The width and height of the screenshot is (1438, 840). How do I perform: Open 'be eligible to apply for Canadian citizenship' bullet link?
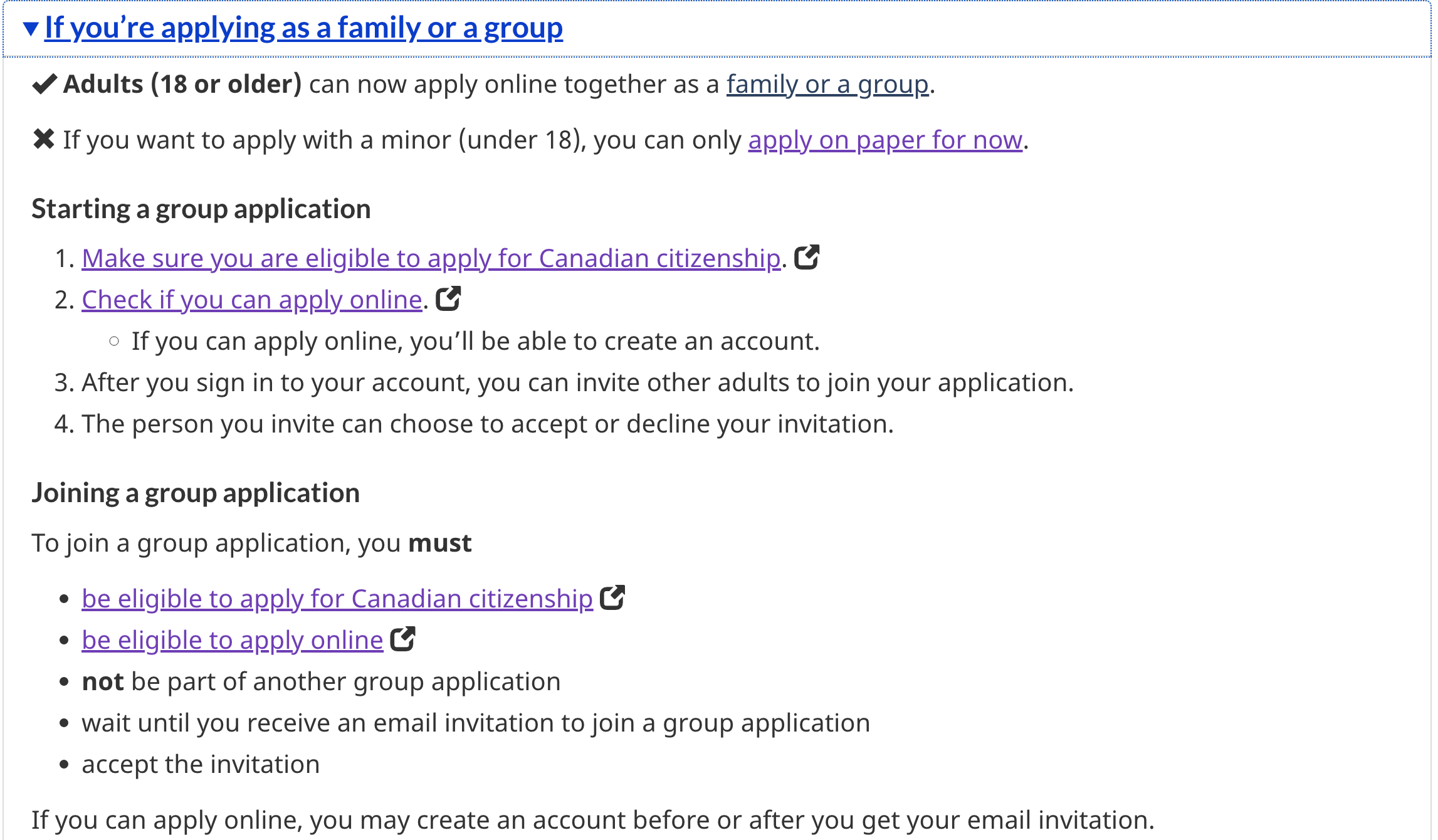click(x=337, y=599)
